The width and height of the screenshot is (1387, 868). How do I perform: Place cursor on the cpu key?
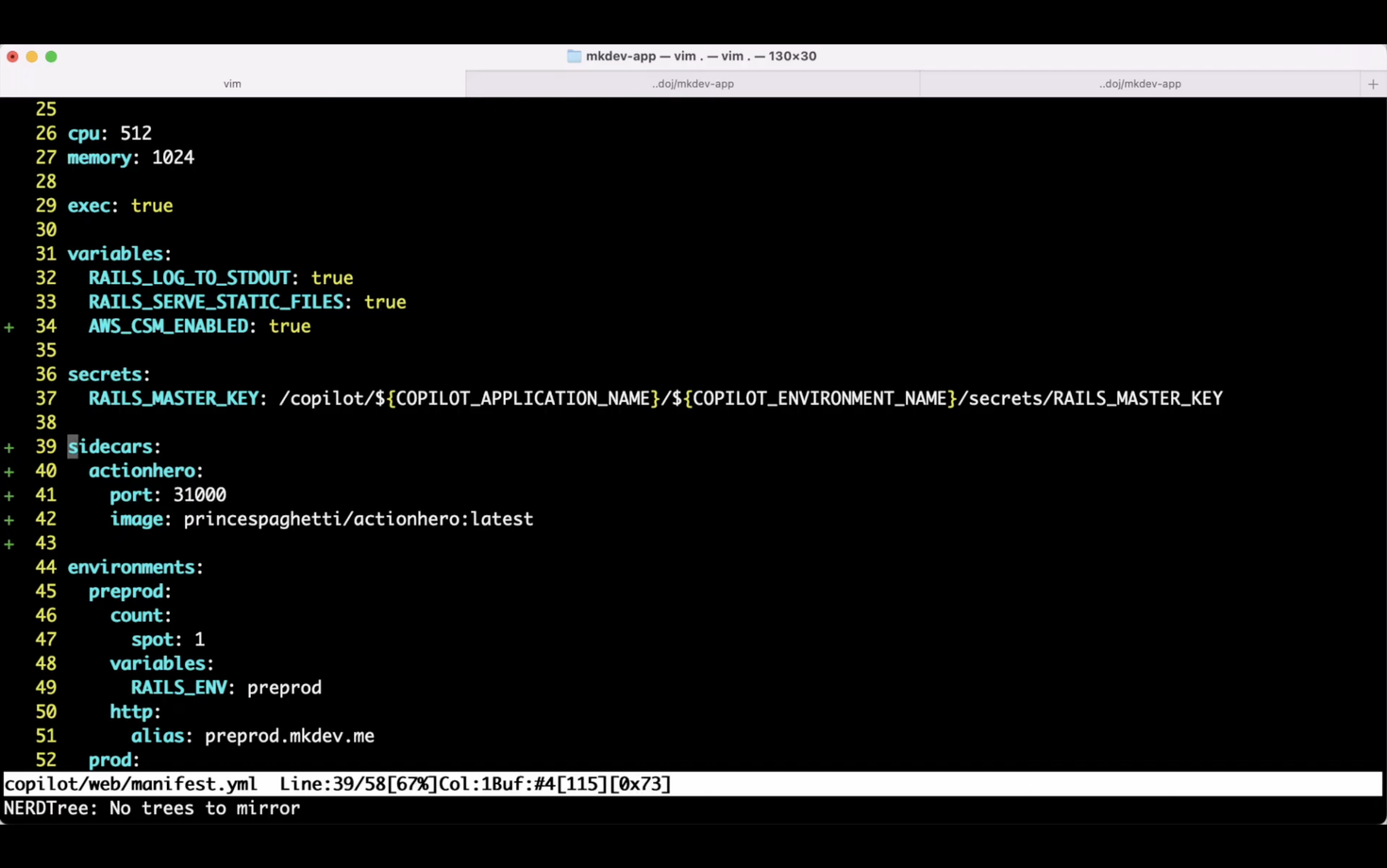point(83,134)
